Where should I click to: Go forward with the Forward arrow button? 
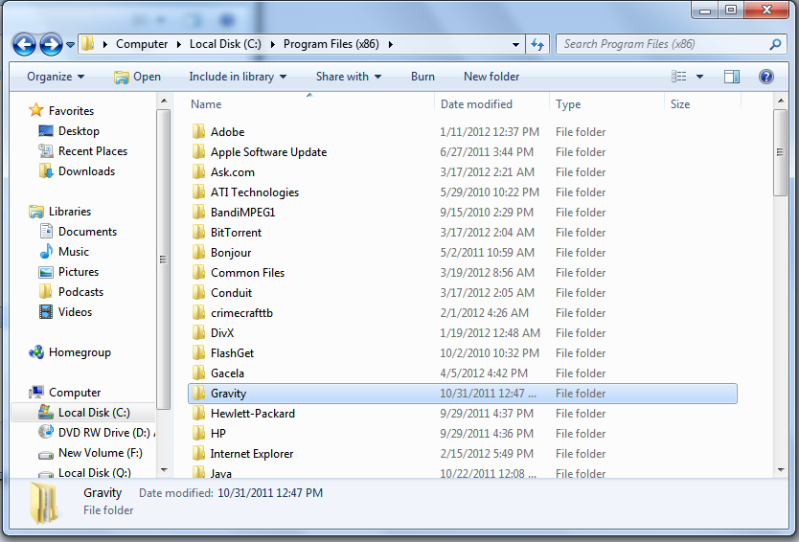tap(51, 44)
